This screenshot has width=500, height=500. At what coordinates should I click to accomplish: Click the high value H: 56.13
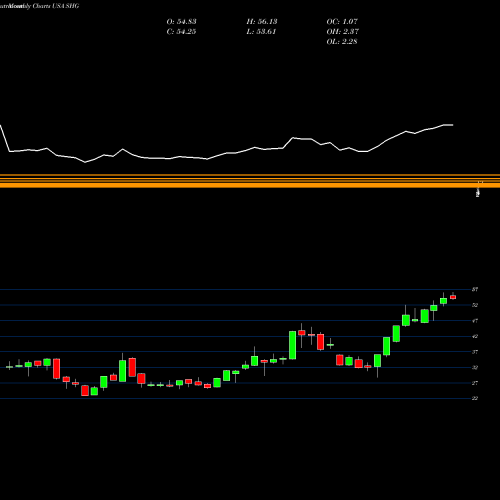[x=262, y=22]
